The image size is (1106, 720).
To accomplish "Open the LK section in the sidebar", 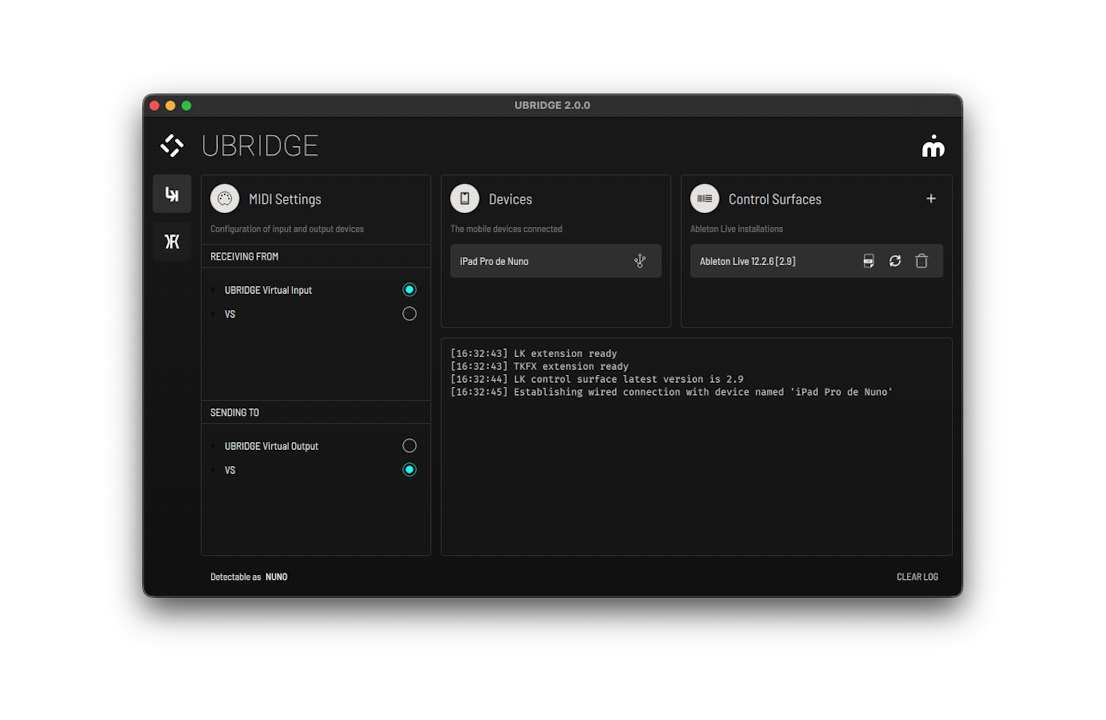I will (171, 194).
